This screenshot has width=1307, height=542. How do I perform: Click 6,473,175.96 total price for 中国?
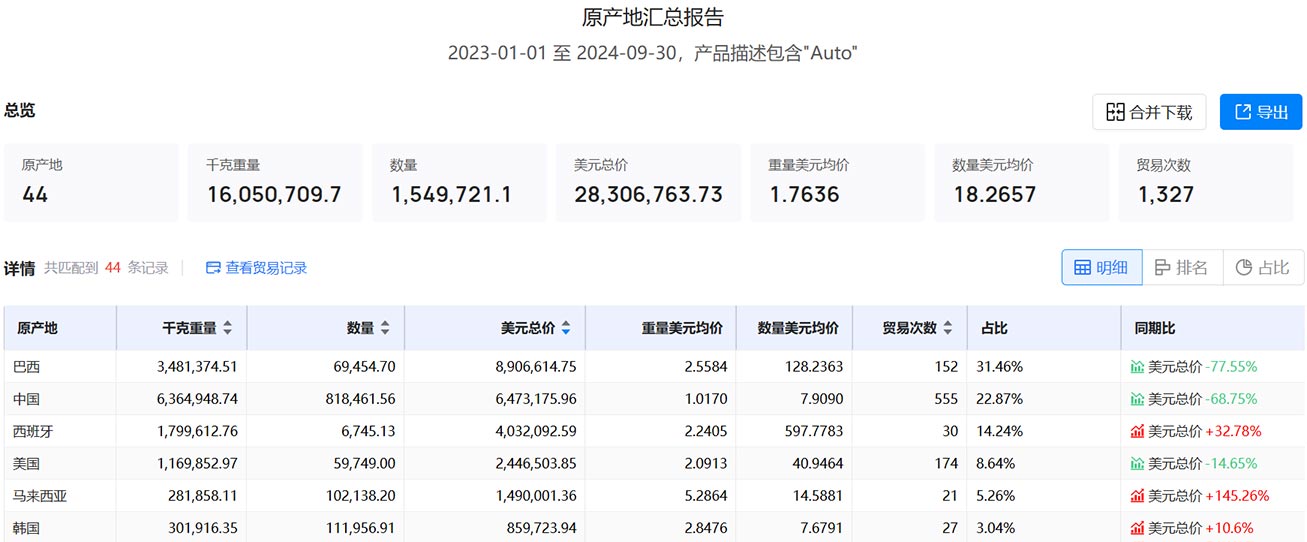[536, 399]
